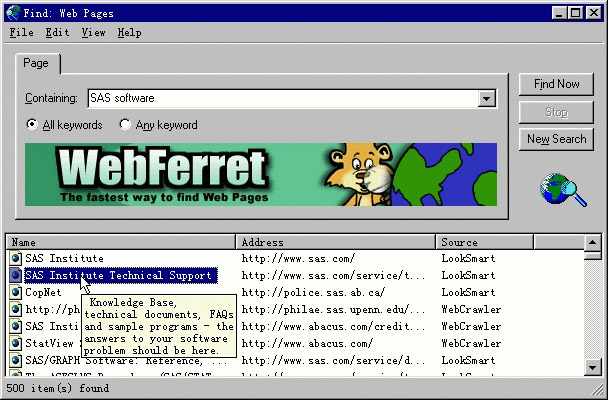Click page icon beside SAS/GRAPH Software result
The height and width of the screenshot is (400, 608).
16,360
